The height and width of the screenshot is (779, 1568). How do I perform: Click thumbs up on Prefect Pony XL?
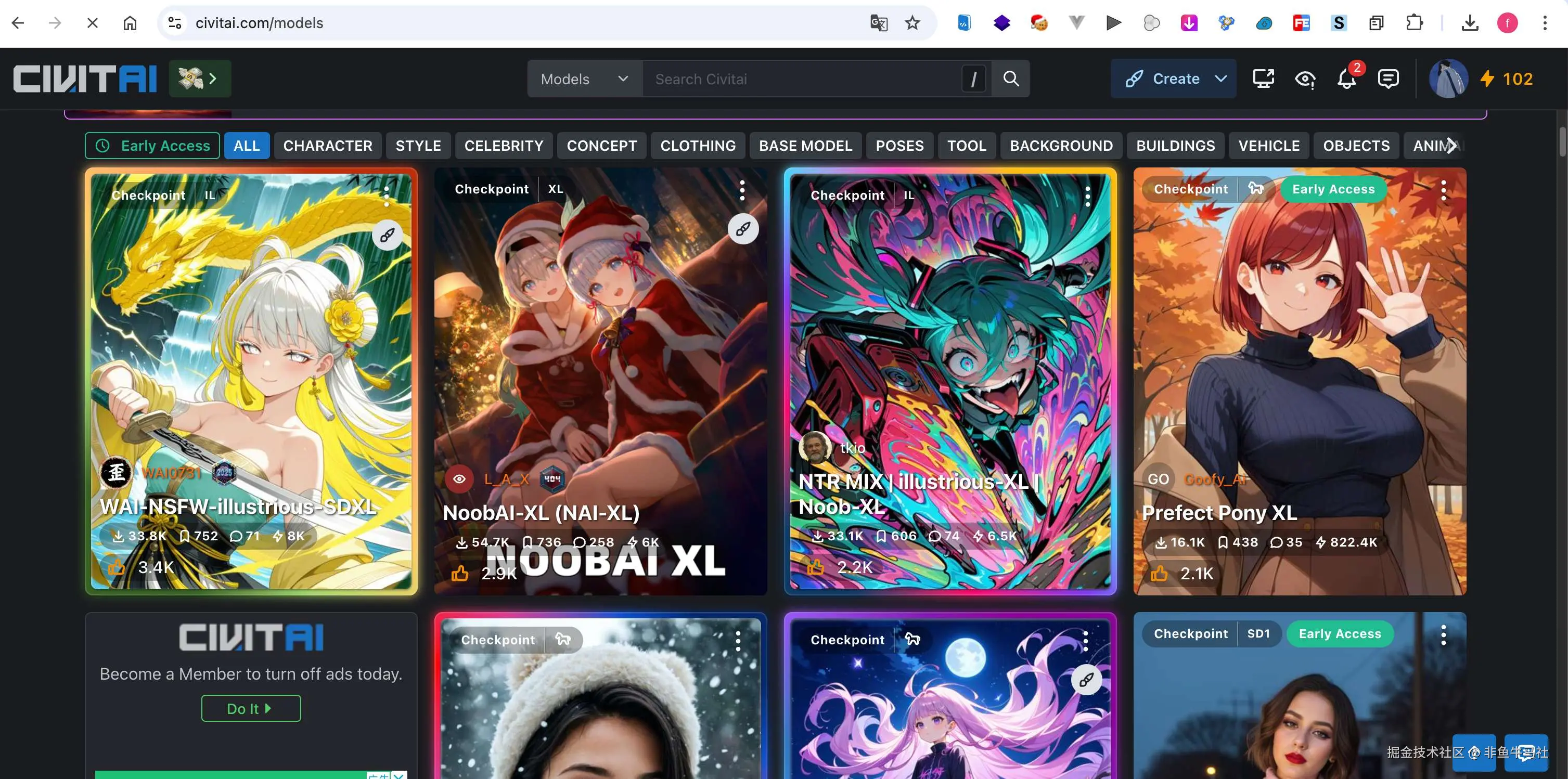tap(1159, 573)
